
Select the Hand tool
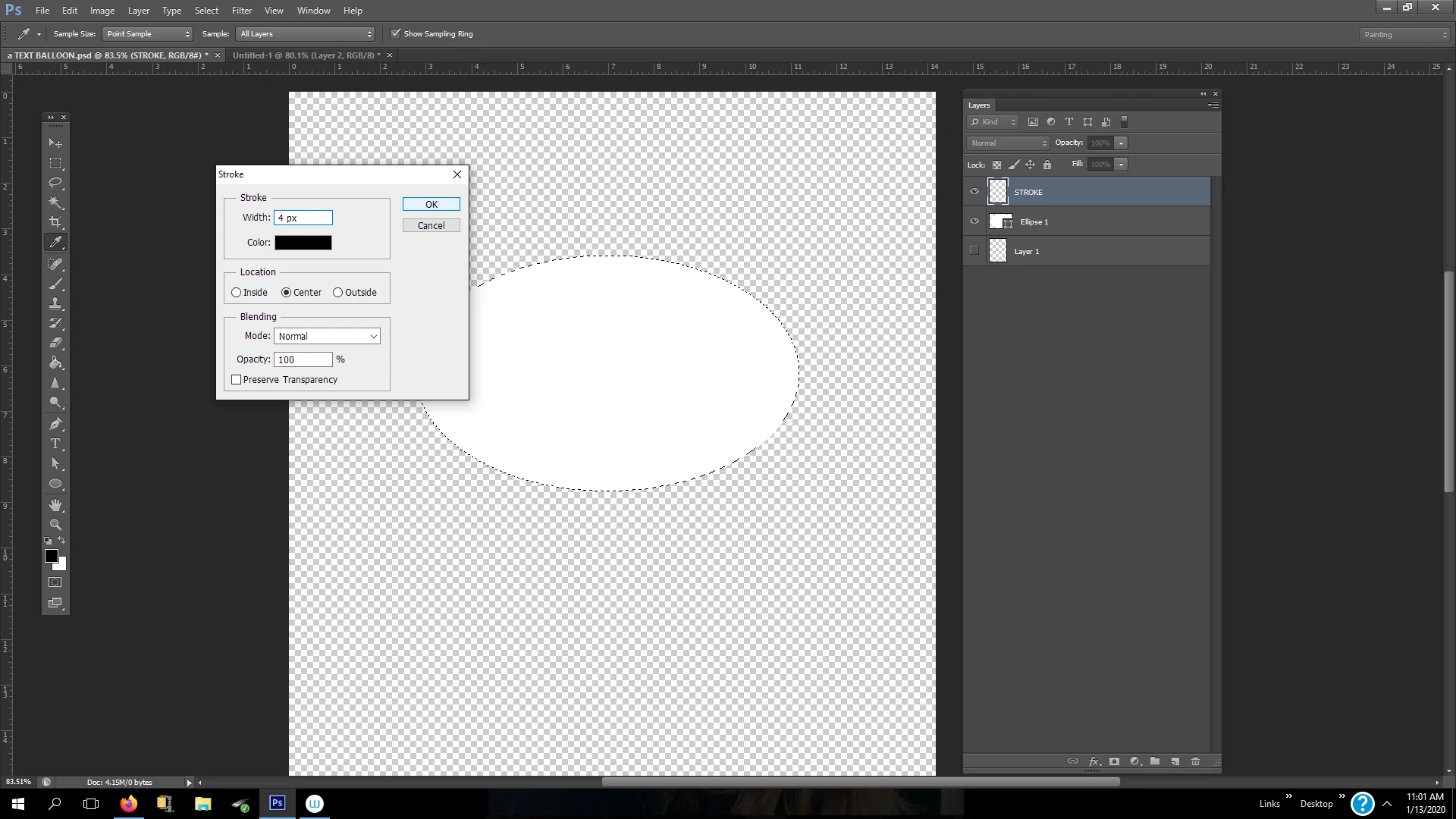point(55,505)
